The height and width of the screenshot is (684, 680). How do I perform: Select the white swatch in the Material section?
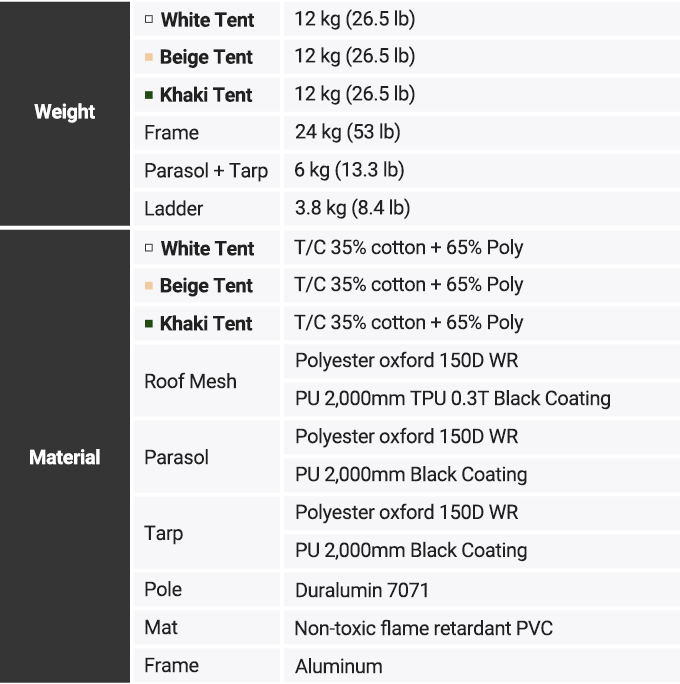[x=149, y=248]
